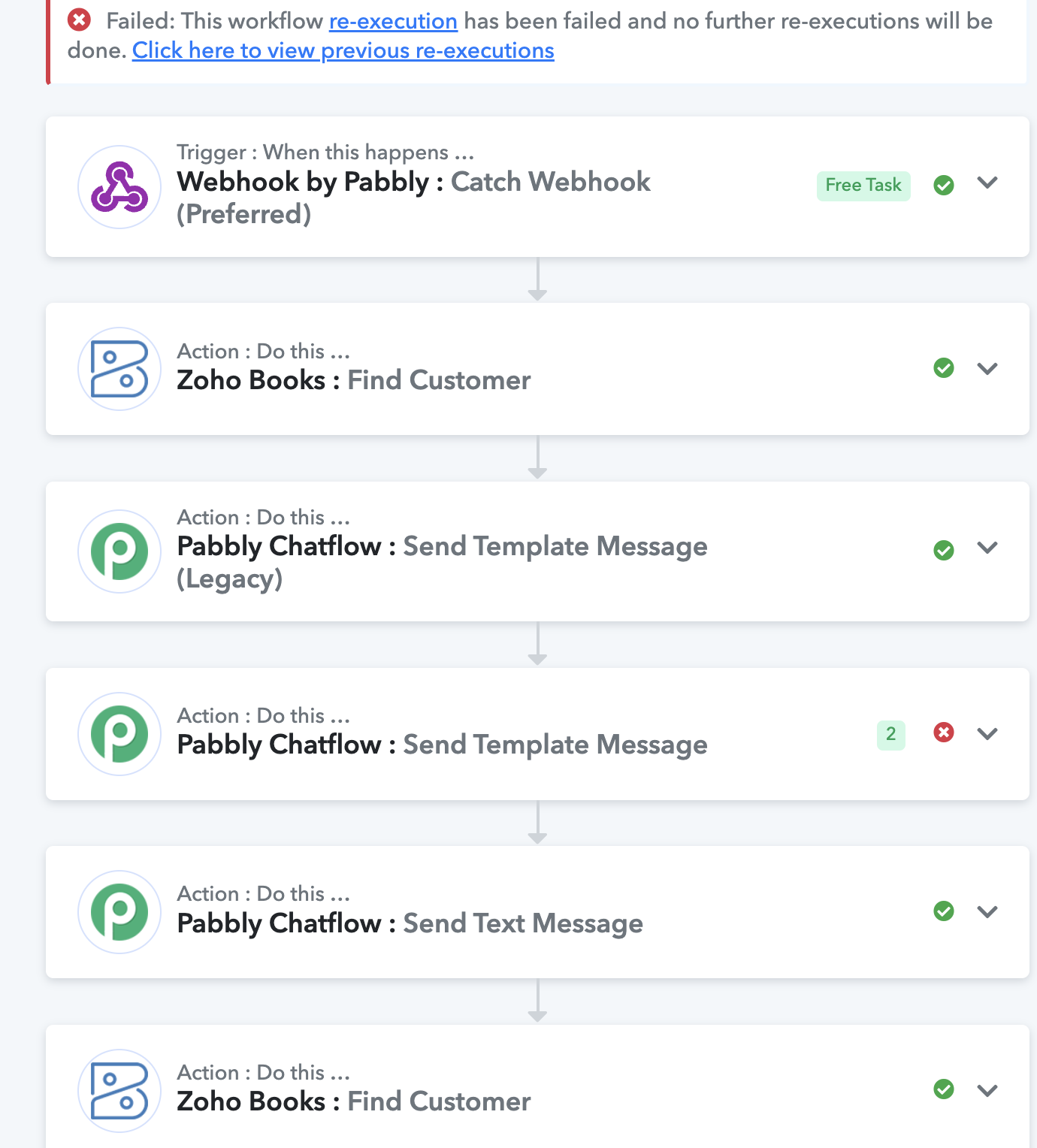Image resolution: width=1037 pixels, height=1148 pixels.
Task: Click the failed Send Template Message app icon
Action: pyautogui.click(x=119, y=734)
